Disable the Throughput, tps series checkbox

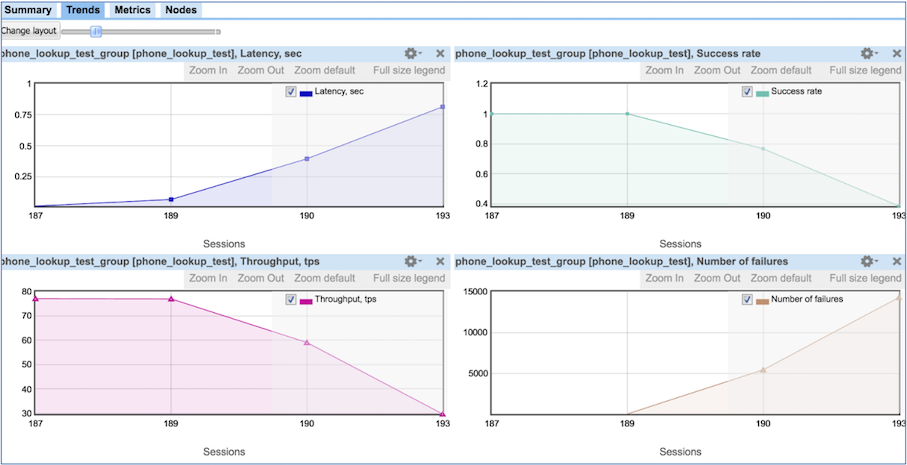[x=291, y=300]
